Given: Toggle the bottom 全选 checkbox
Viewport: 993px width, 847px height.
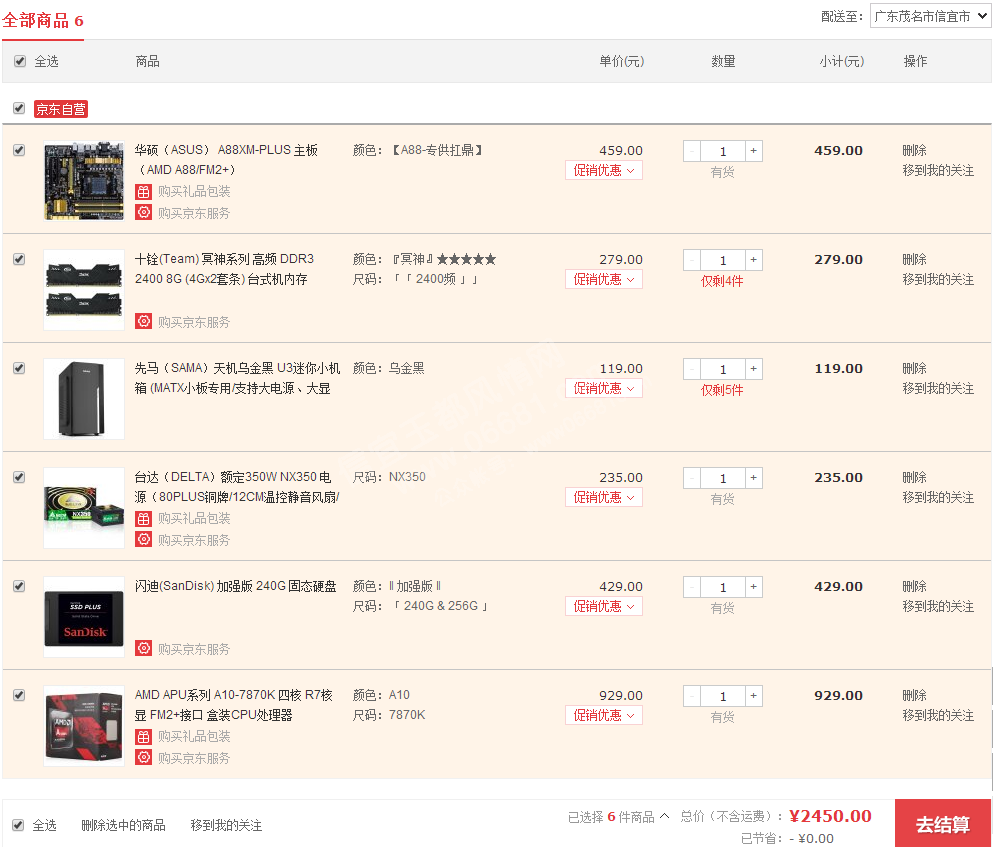Looking at the screenshot, I should pos(18,825).
